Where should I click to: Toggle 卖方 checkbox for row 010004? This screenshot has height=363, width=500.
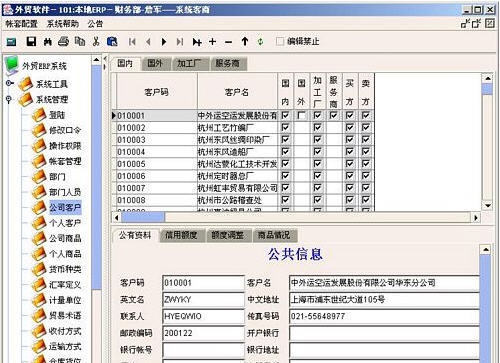pos(366,152)
